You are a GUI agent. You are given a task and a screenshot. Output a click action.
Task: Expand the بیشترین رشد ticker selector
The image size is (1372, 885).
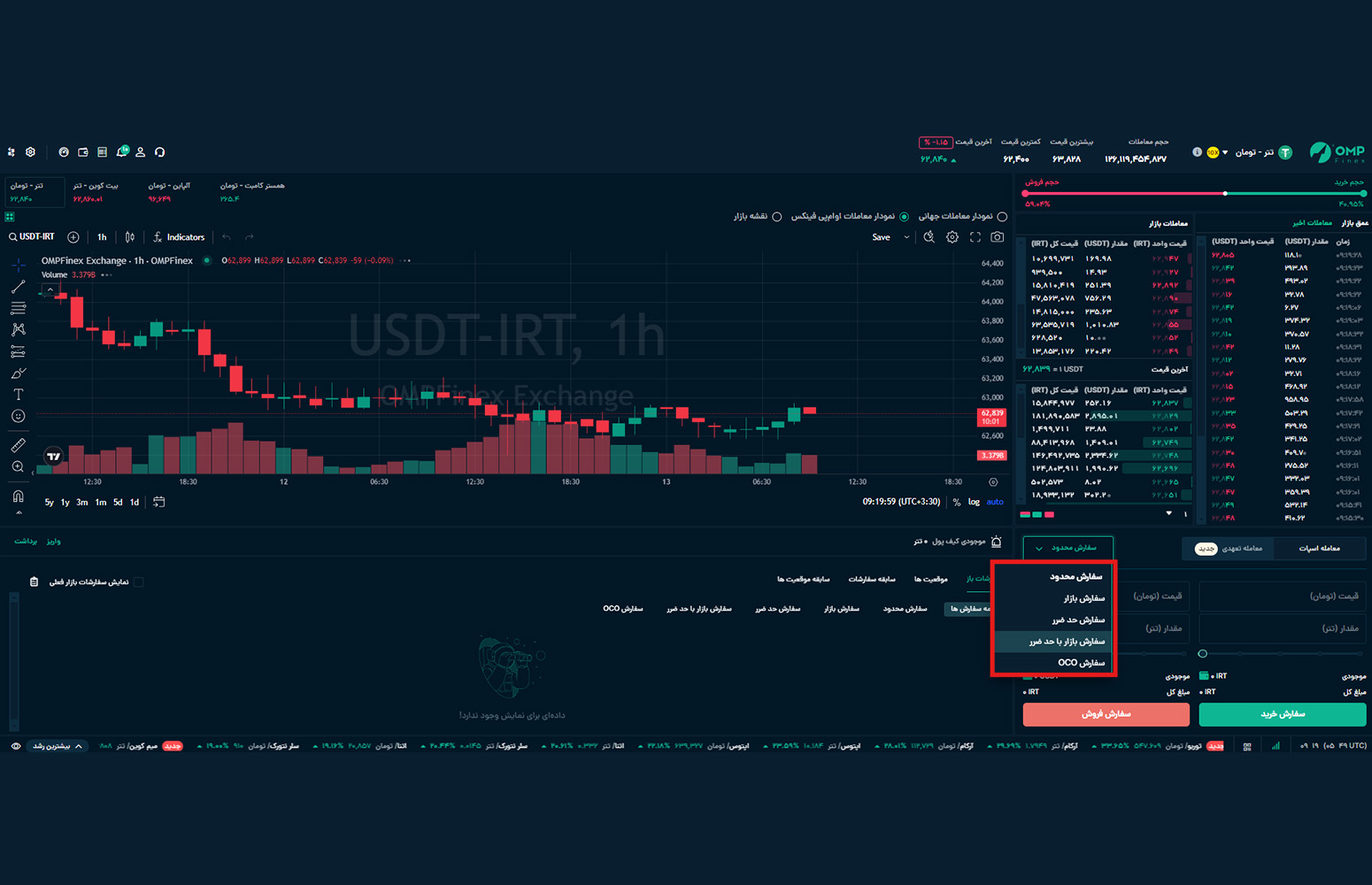pos(58,746)
